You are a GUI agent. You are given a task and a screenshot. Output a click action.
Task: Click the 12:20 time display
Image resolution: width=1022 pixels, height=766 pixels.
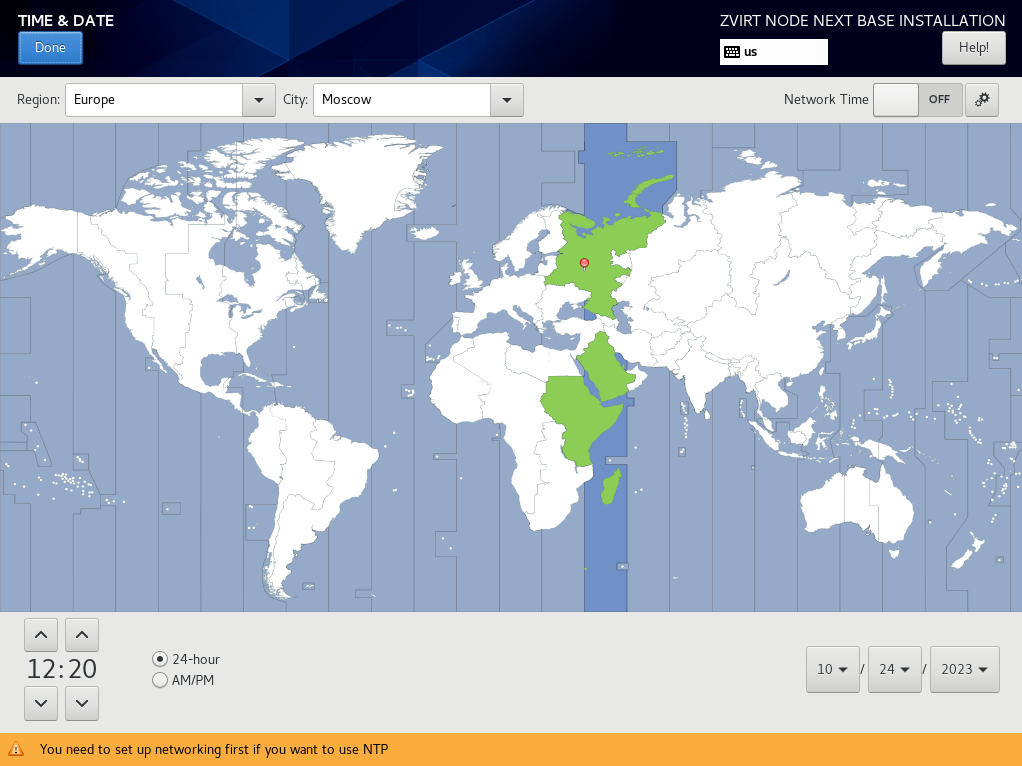pos(62,670)
